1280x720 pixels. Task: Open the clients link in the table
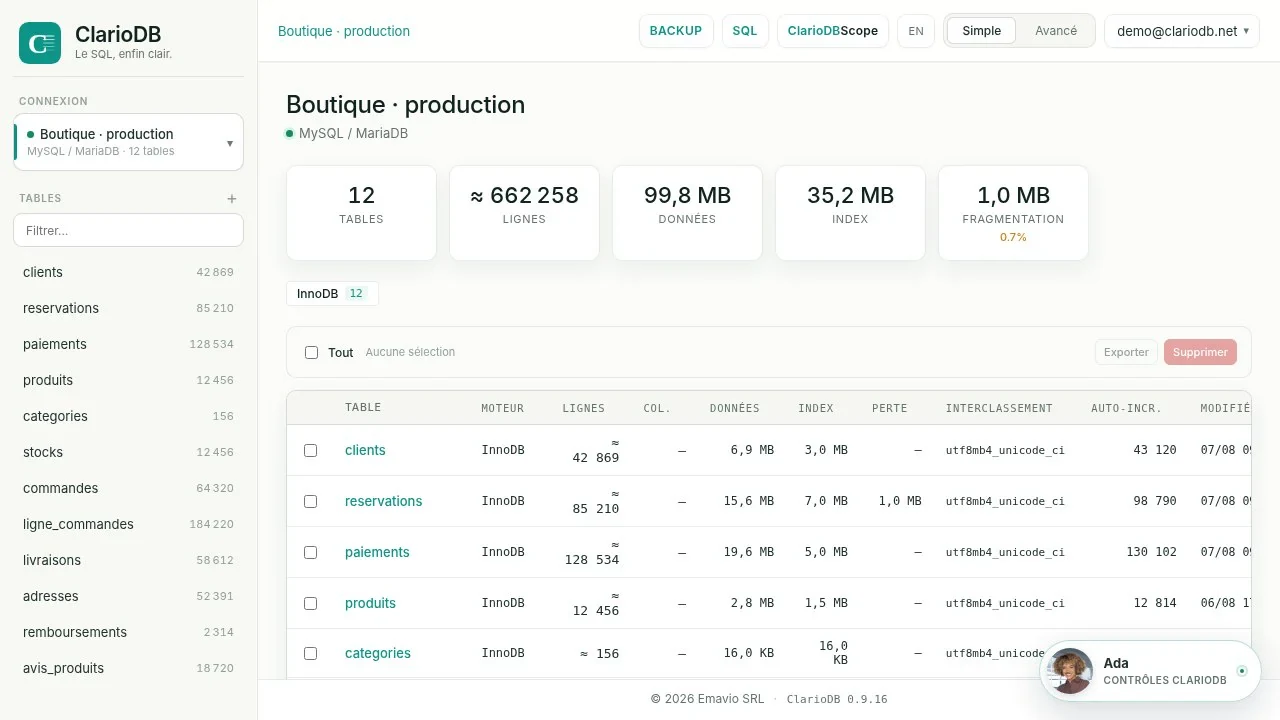tap(365, 450)
